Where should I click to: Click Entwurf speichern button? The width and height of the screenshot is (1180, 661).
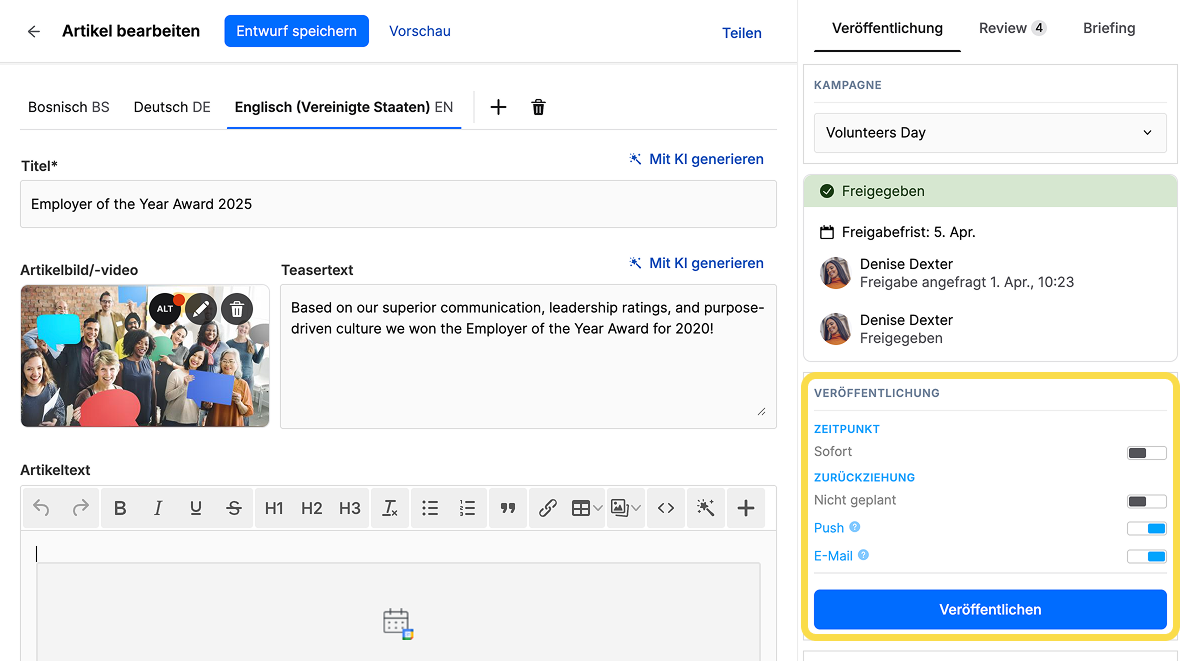click(x=297, y=31)
